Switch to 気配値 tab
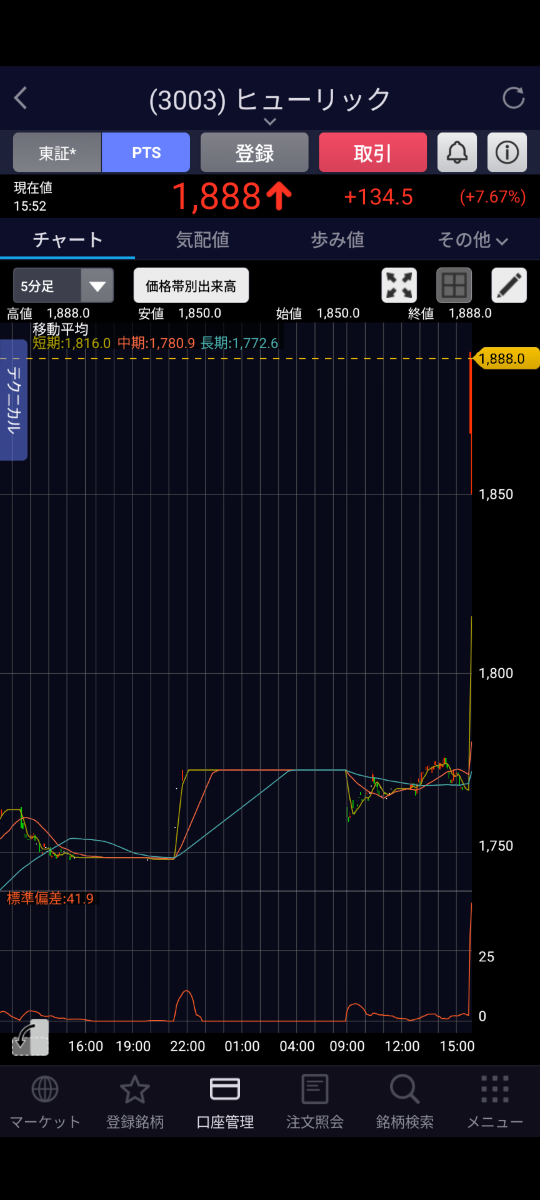The image size is (540, 1200). tap(203, 240)
